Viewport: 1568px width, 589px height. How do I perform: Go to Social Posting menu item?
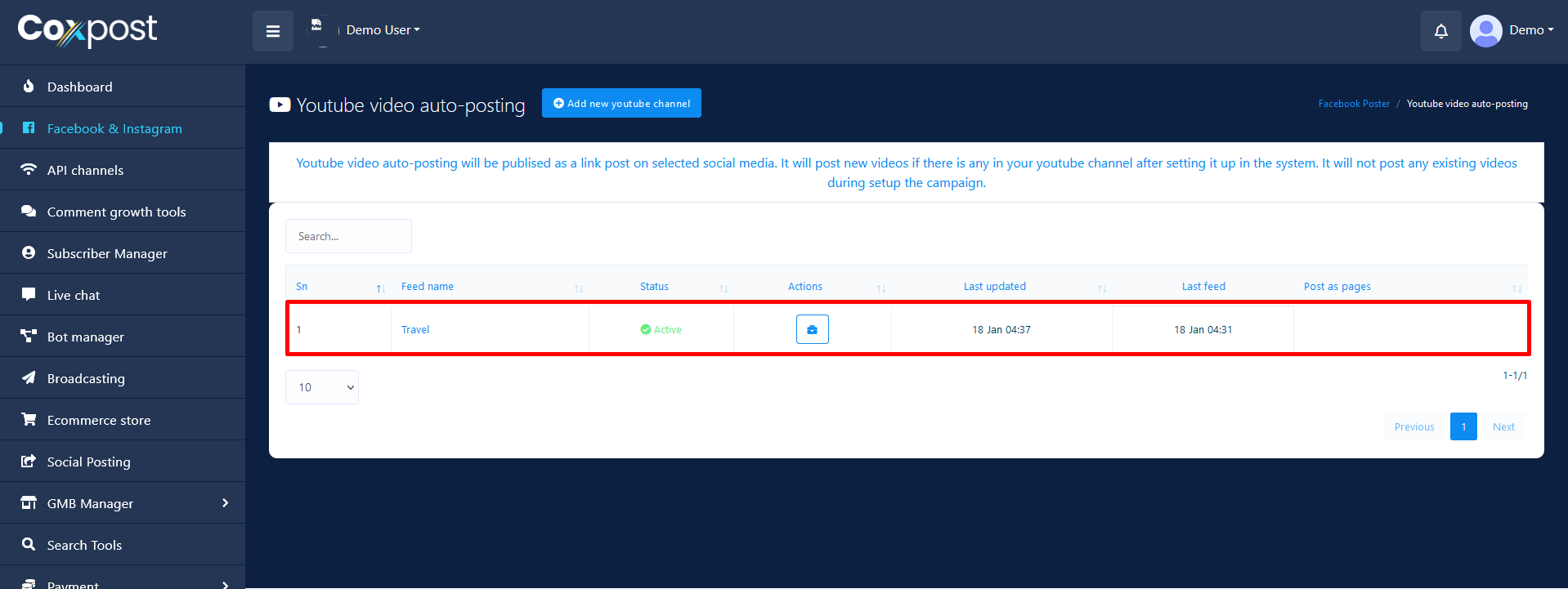[x=88, y=462]
